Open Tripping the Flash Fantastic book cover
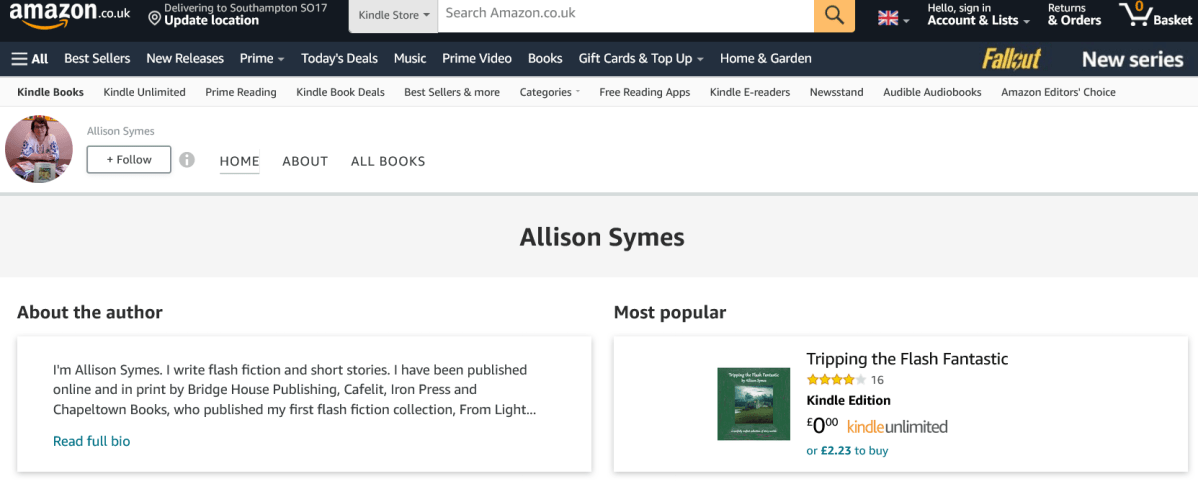This screenshot has width=1198, height=484. click(753, 404)
